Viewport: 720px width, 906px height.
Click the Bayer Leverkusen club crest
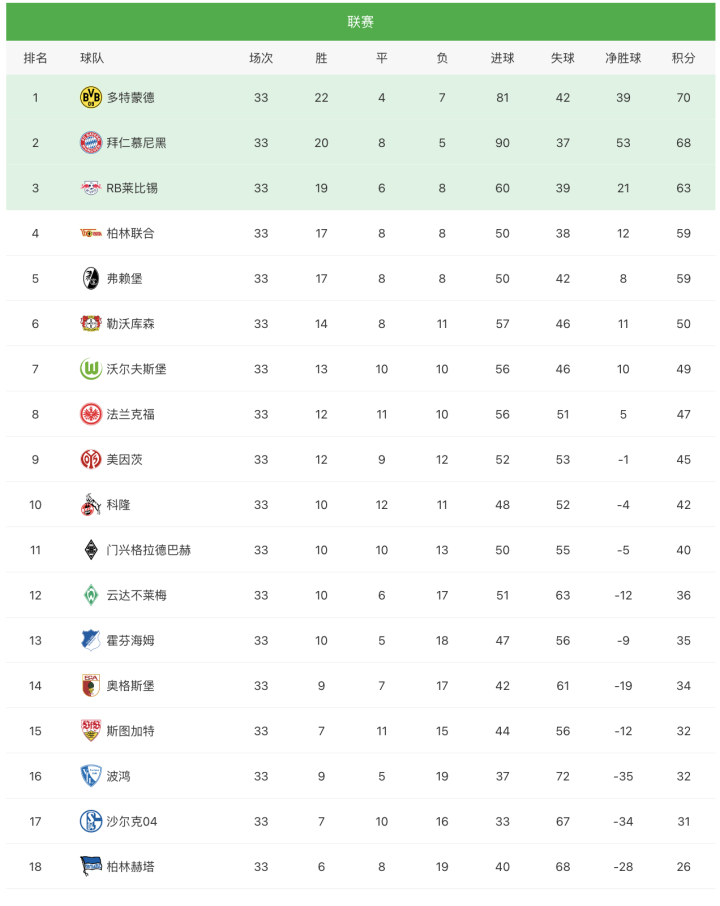point(91,324)
